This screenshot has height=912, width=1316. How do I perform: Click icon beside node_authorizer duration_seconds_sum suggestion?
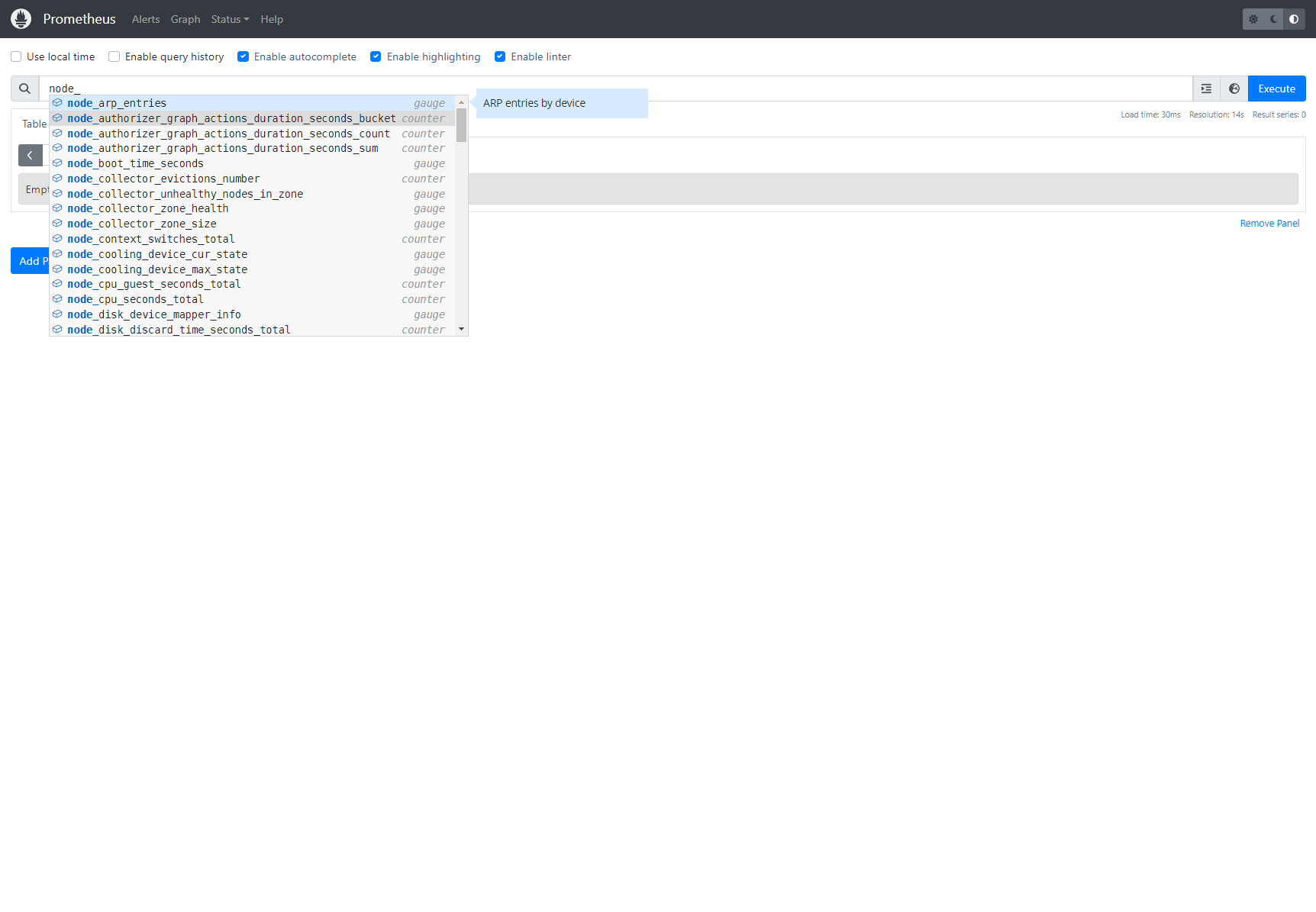pos(57,148)
